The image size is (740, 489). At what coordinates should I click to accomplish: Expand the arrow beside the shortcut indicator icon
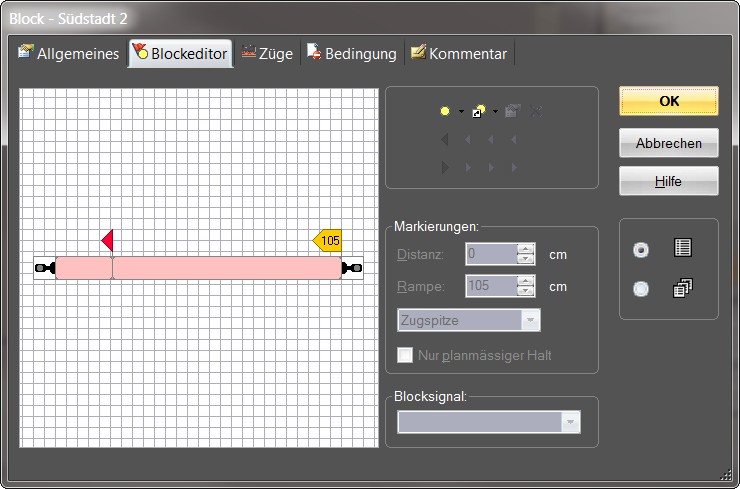point(495,112)
